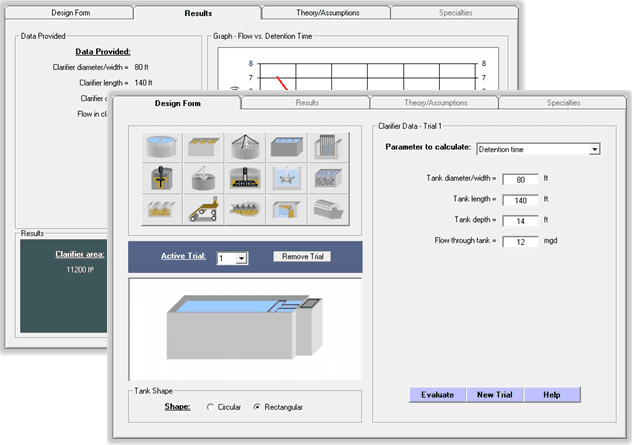Click the Evaluate button
The height and width of the screenshot is (445, 632).
438,395
